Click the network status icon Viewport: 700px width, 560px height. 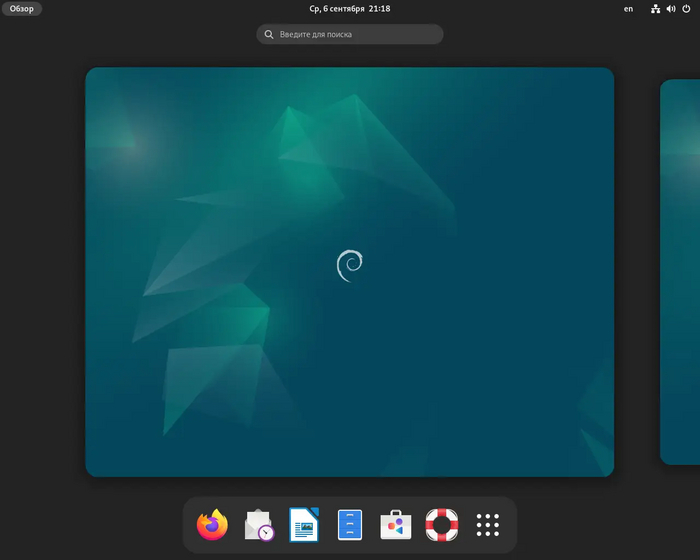click(x=655, y=8)
